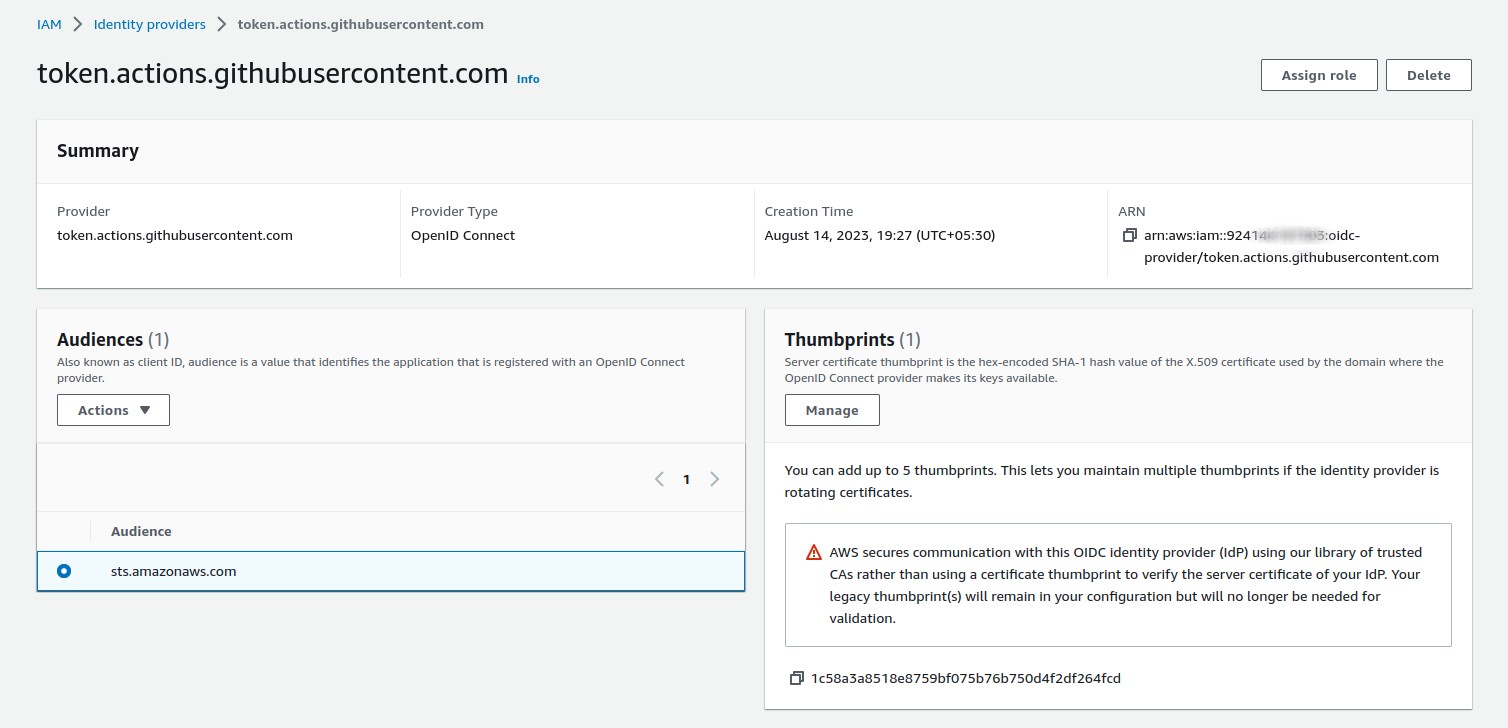Click the current provider name in the breadcrumb
1508x728 pixels.
coord(360,24)
